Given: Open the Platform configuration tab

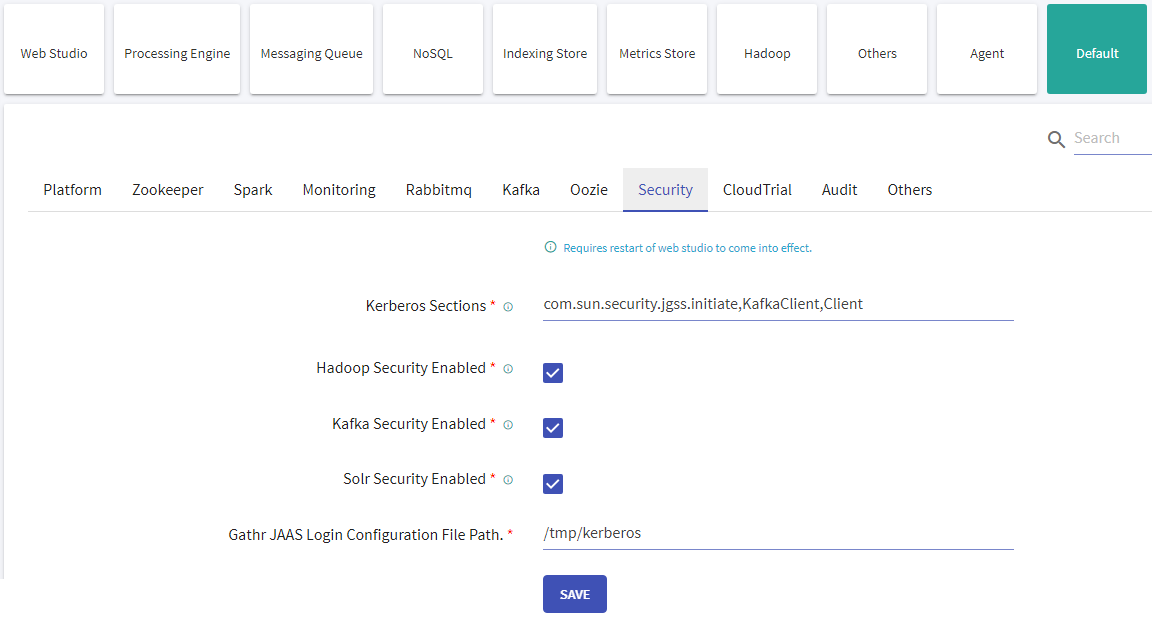Looking at the screenshot, I should [72, 189].
